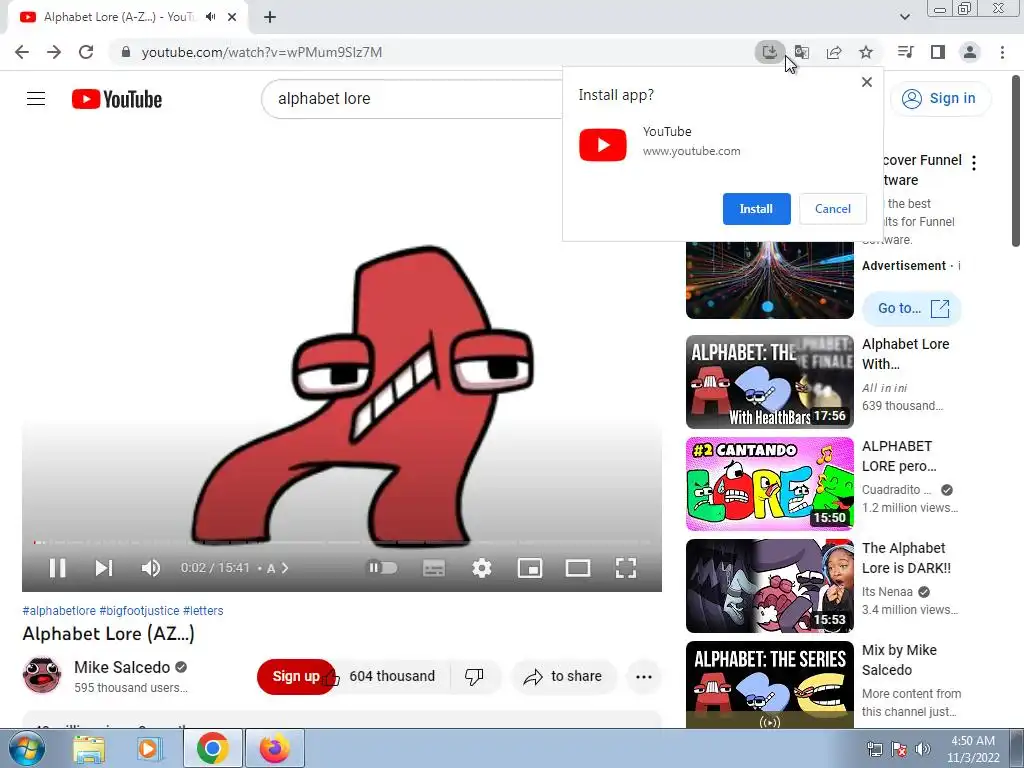This screenshot has width=1024, height=768.
Task: Click the share this page icon
Action: [x=833, y=52]
